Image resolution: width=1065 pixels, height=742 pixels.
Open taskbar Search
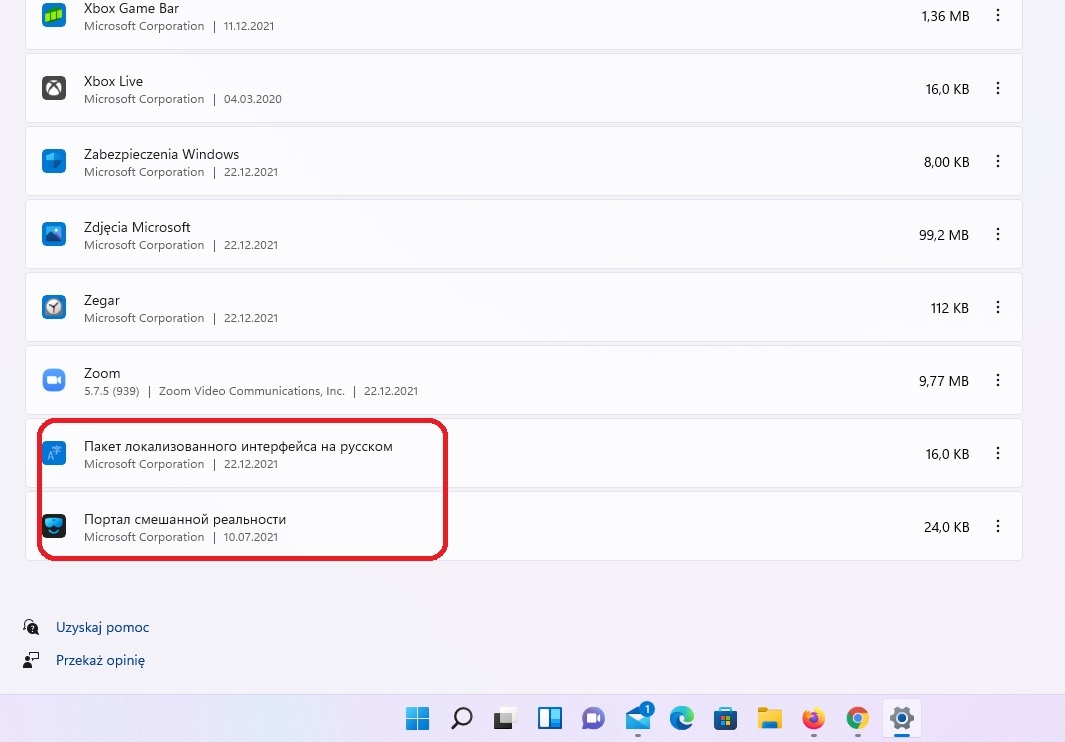(x=462, y=718)
